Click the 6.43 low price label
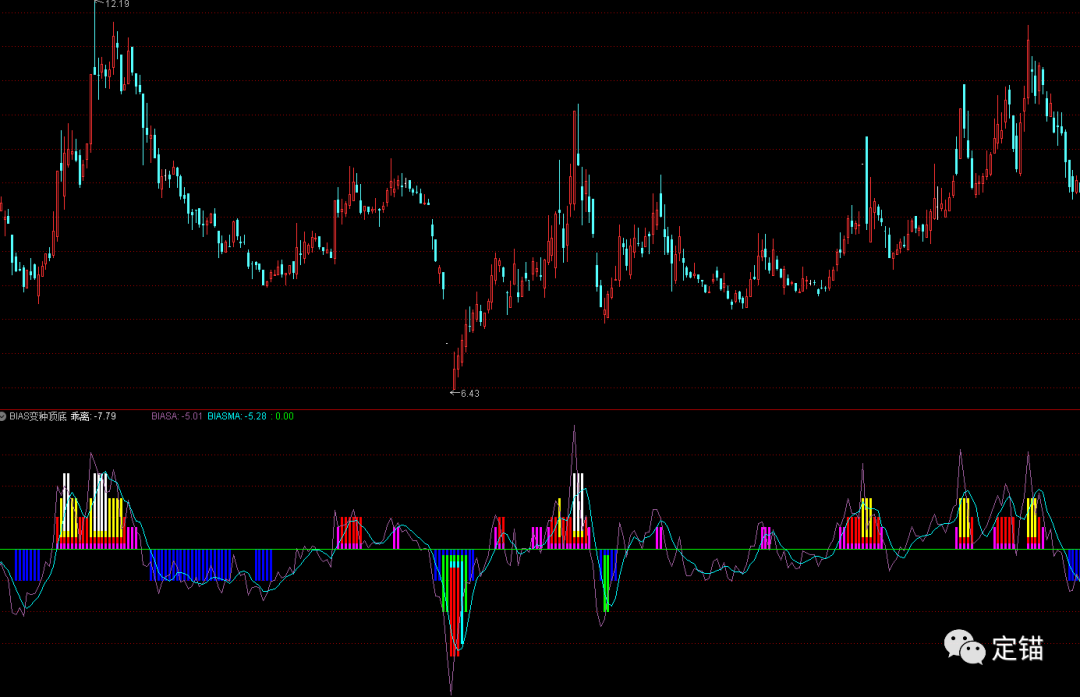Screen dimensions: 1080x697 [470, 394]
